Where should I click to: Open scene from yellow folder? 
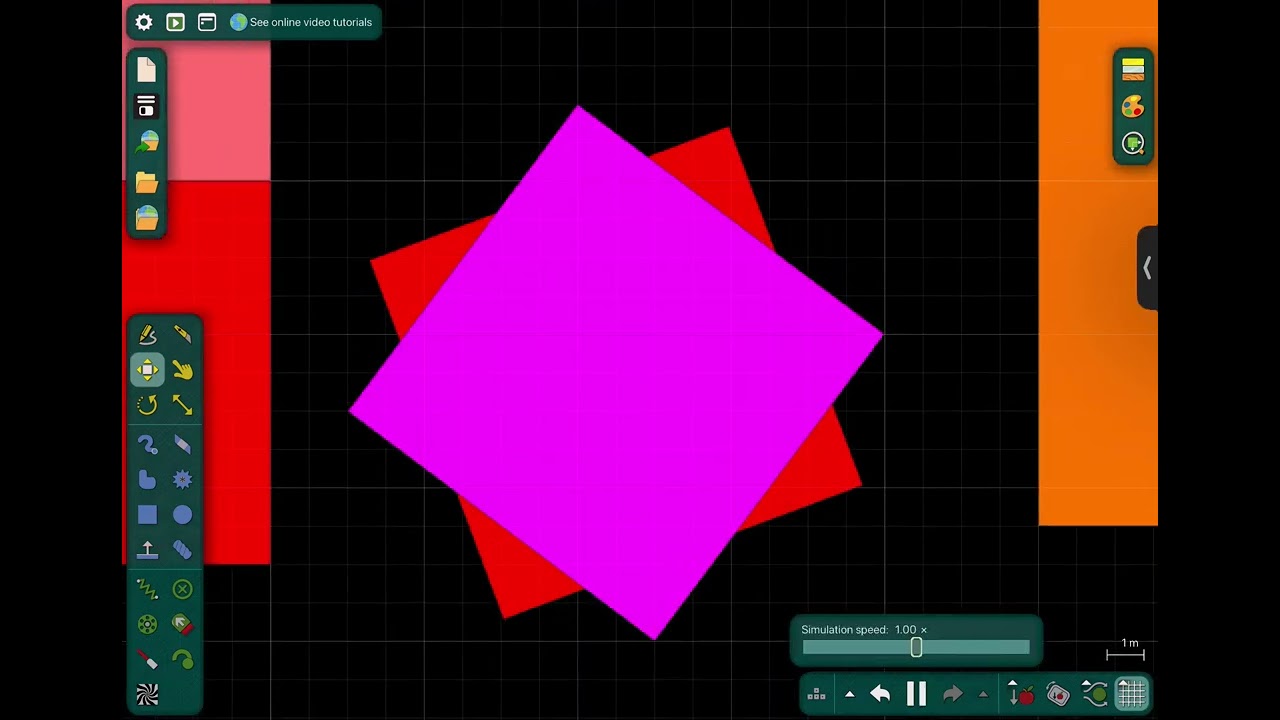147,182
